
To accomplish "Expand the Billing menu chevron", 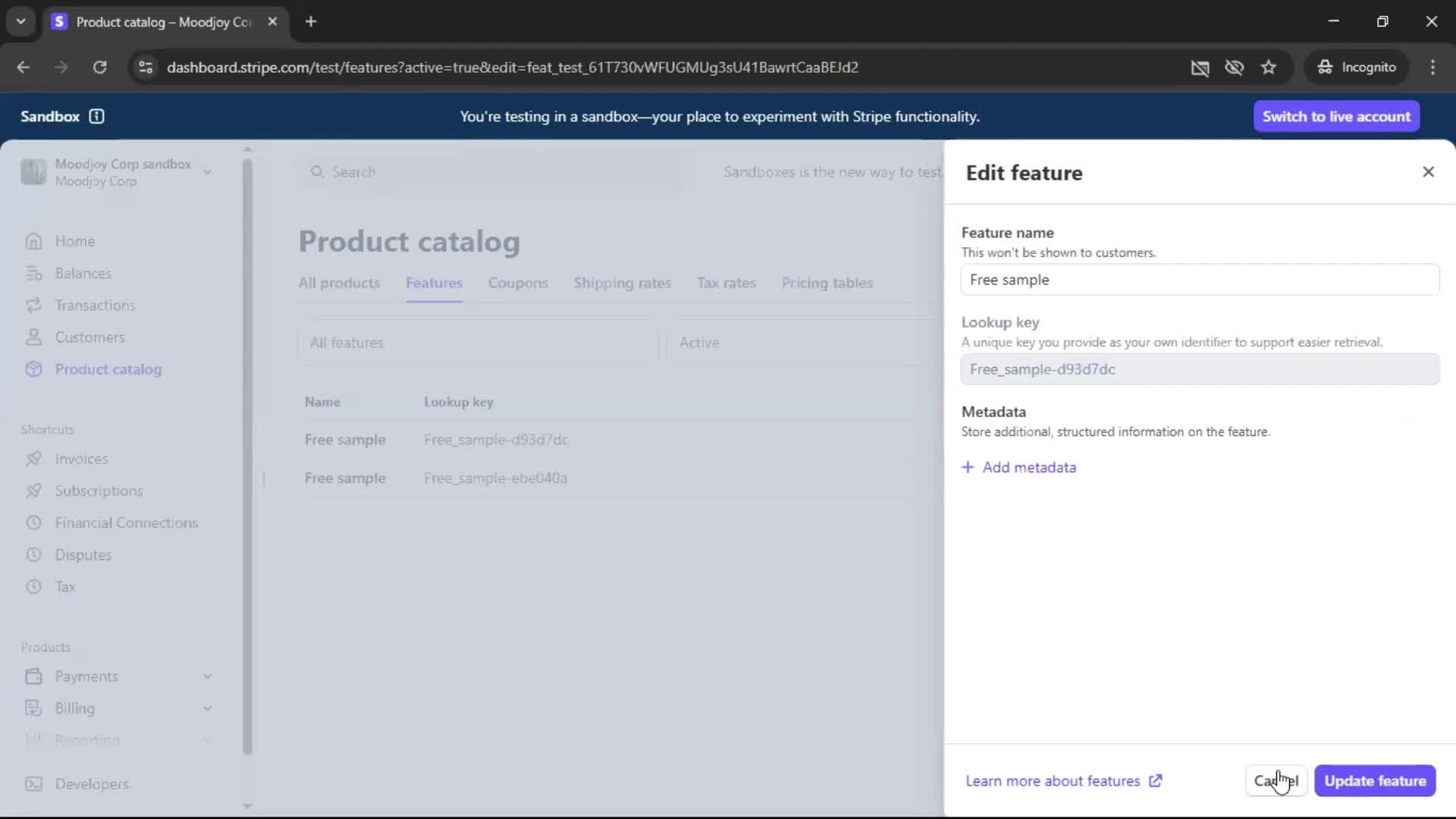I will coord(207,708).
